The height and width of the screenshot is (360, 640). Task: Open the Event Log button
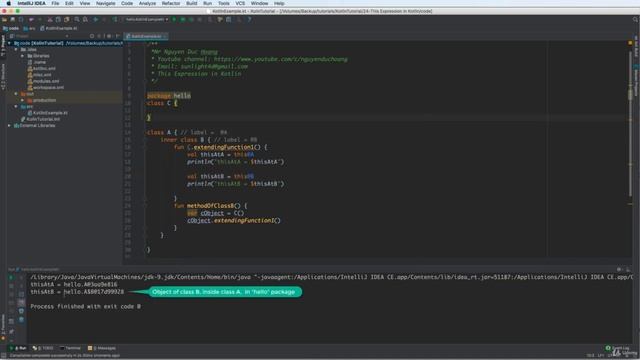(618, 348)
